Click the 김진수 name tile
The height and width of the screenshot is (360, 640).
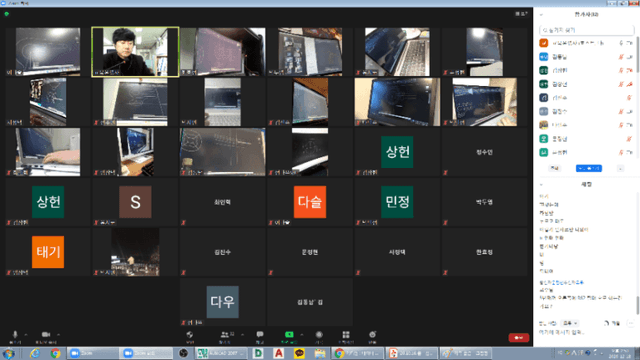coord(222,252)
